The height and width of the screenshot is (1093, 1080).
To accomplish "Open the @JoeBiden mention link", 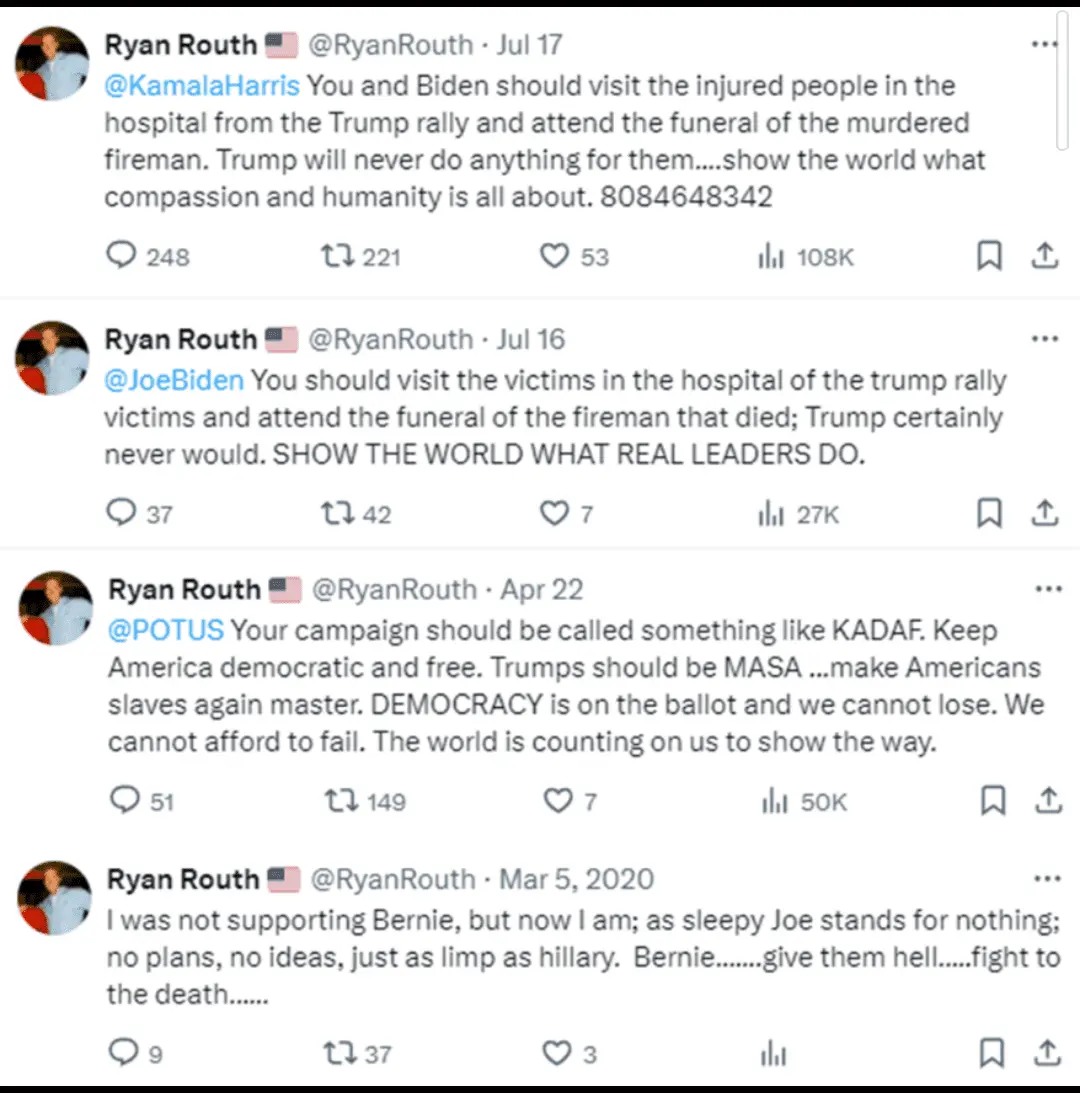I will pyautogui.click(x=174, y=380).
